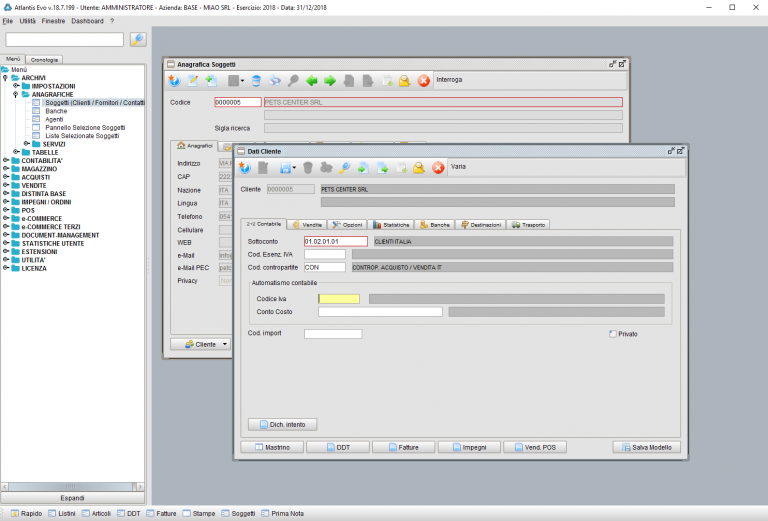Expand the MAGAZZINO tree folder
This screenshot has width=768, height=521.
(x=6, y=168)
